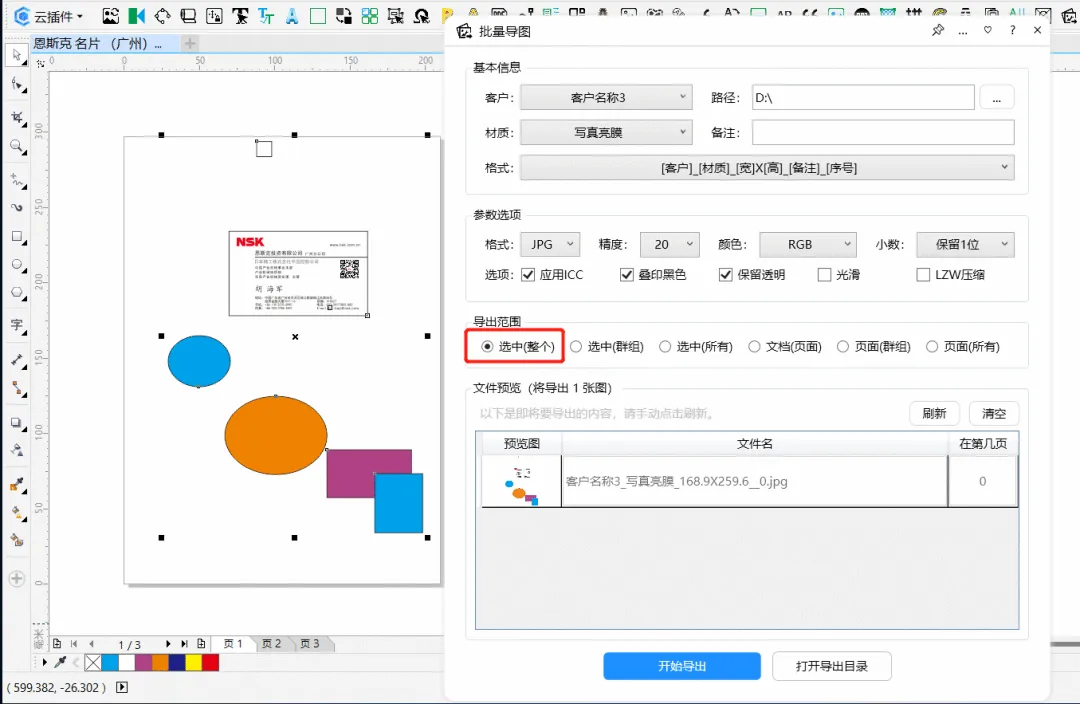Select the 页面(群组) export range option
Screen dimensions: 1080x704
tap(873, 346)
